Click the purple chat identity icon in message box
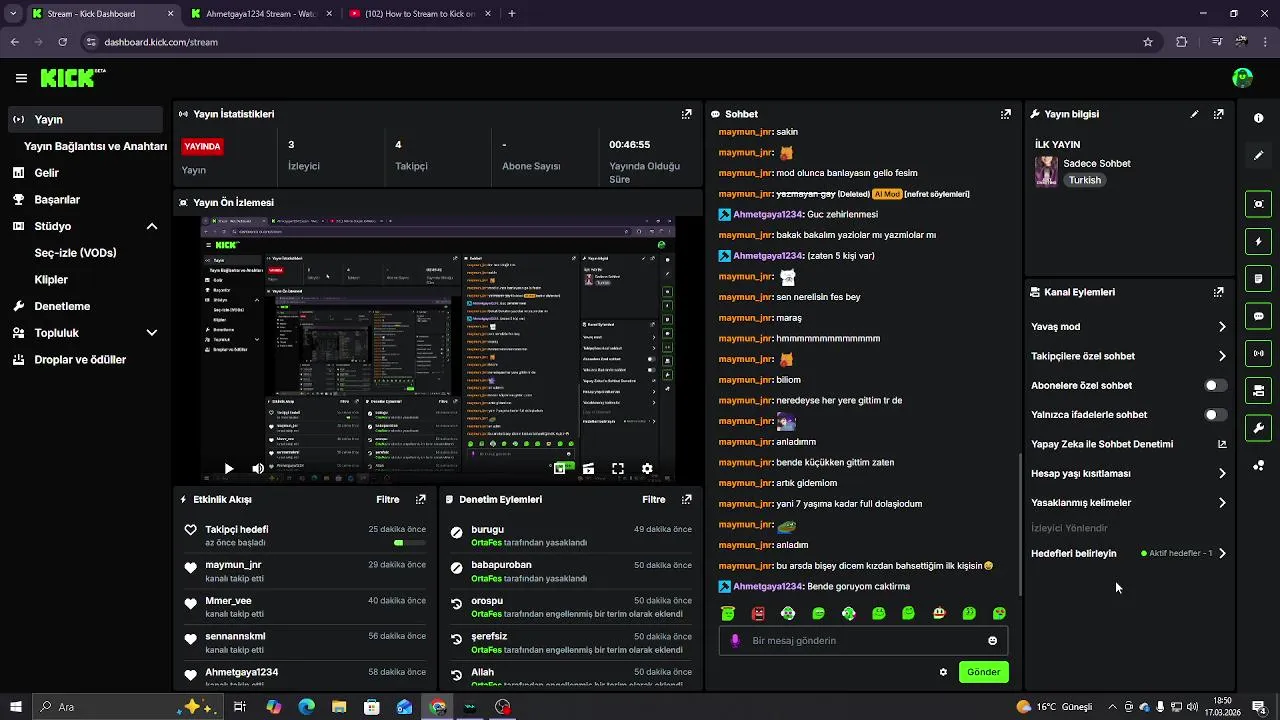 [x=735, y=641]
